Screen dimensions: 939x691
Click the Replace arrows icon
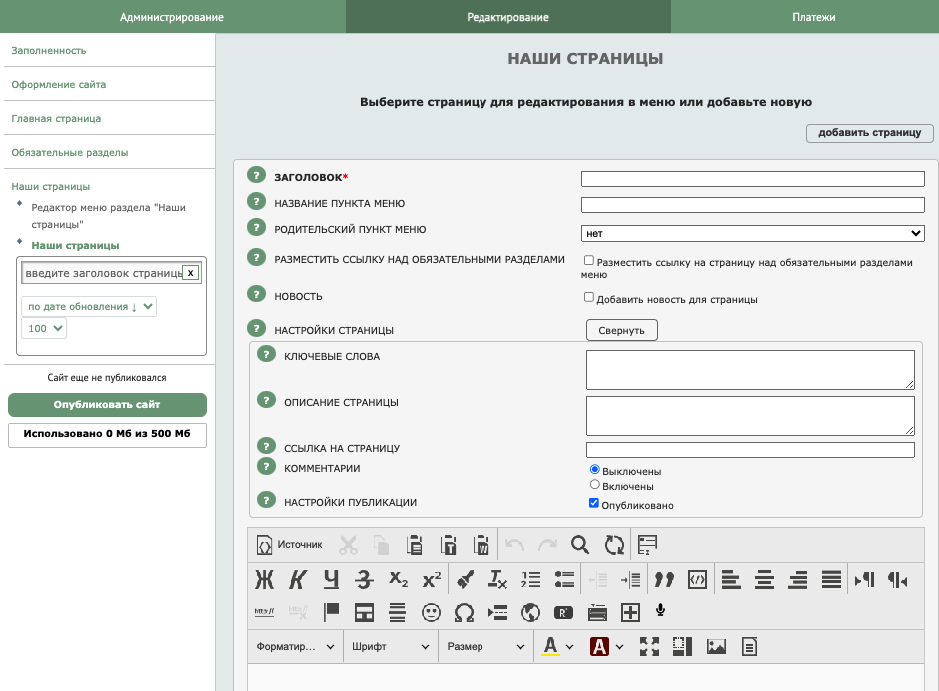(x=614, y=544)
